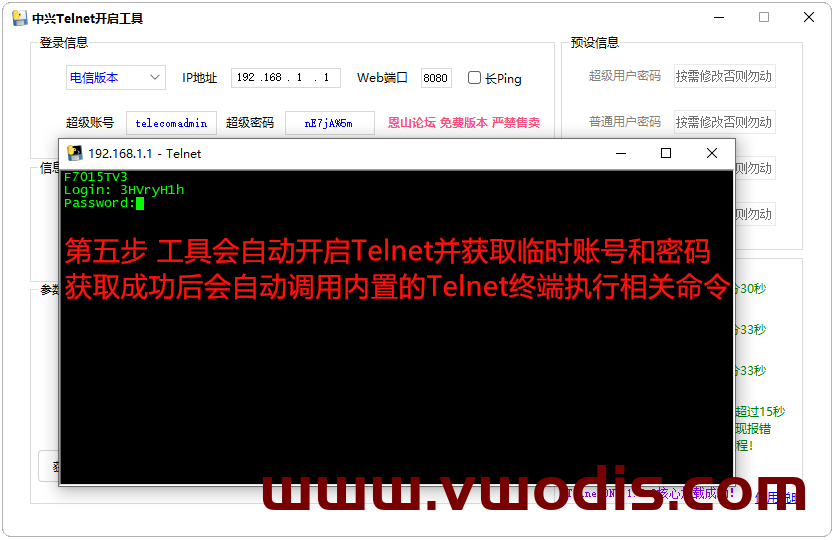Viewport: 836px width, 540px height.
Task: Click the dropdown arrow beside 电信版本
Action: coord(155,78)
